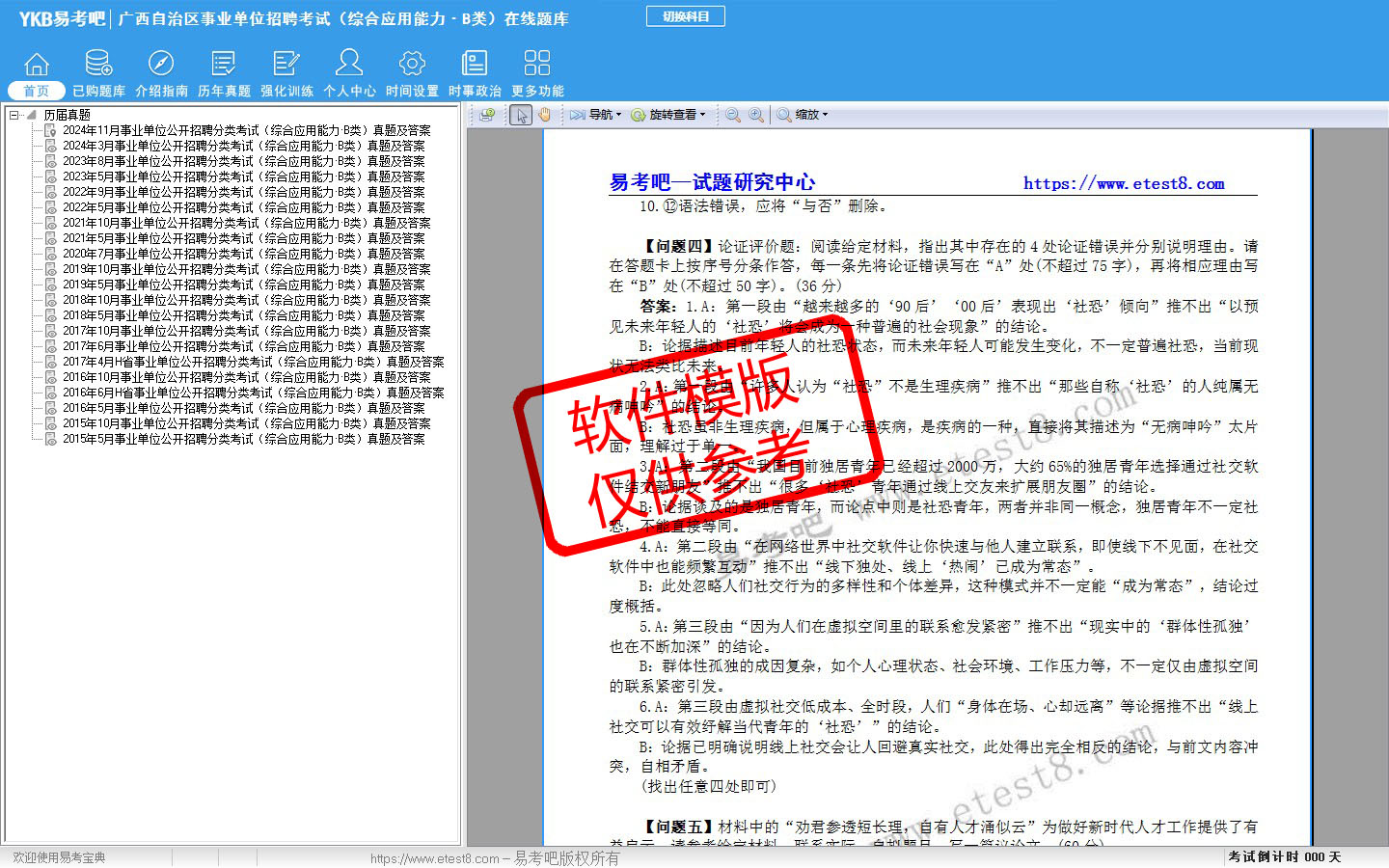1389x868 pixels.
Task: Open 2024年11月 exam paper in tree
Action: pos(246,130)
